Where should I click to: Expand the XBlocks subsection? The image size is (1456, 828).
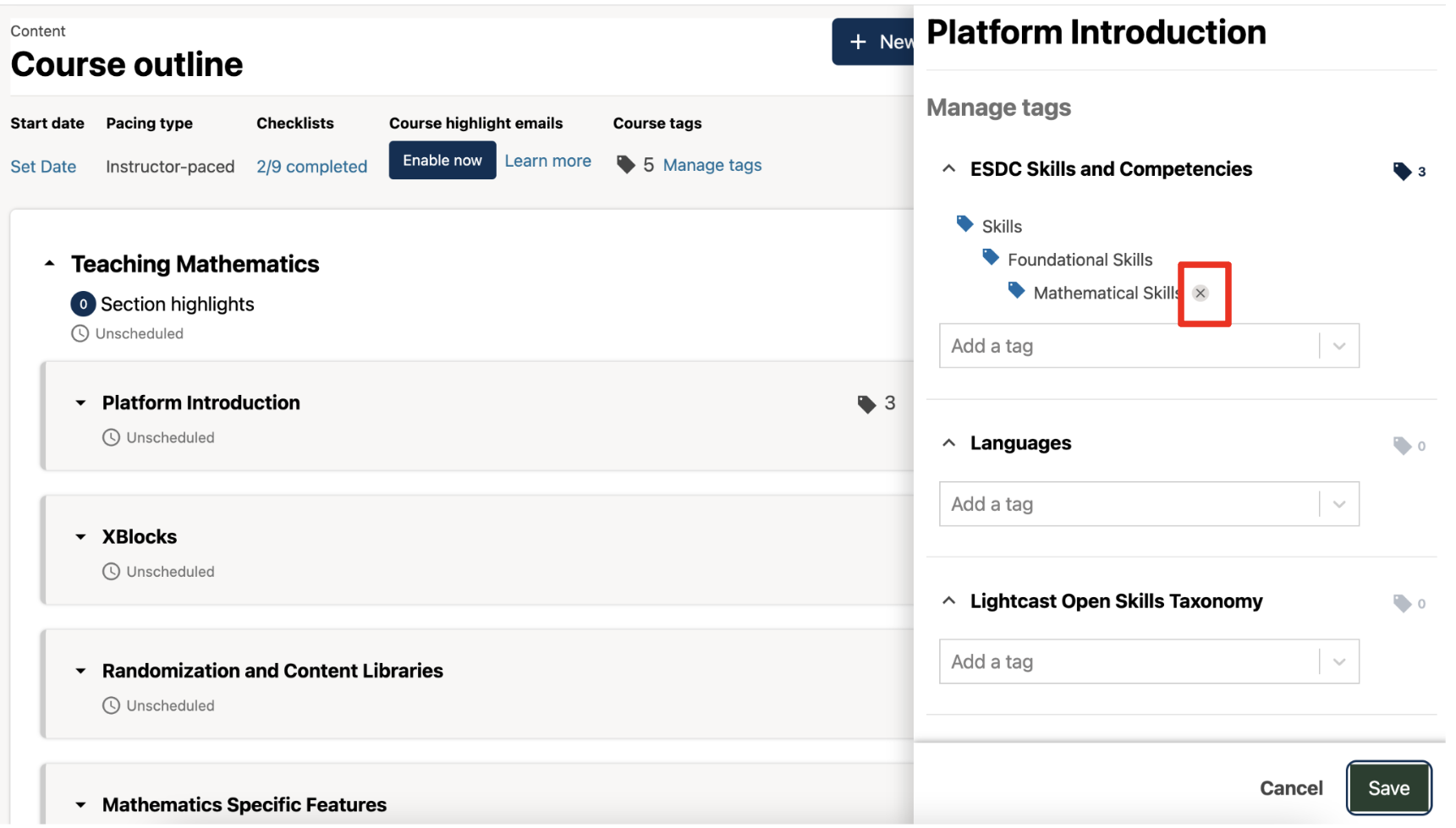coord(80,537)
